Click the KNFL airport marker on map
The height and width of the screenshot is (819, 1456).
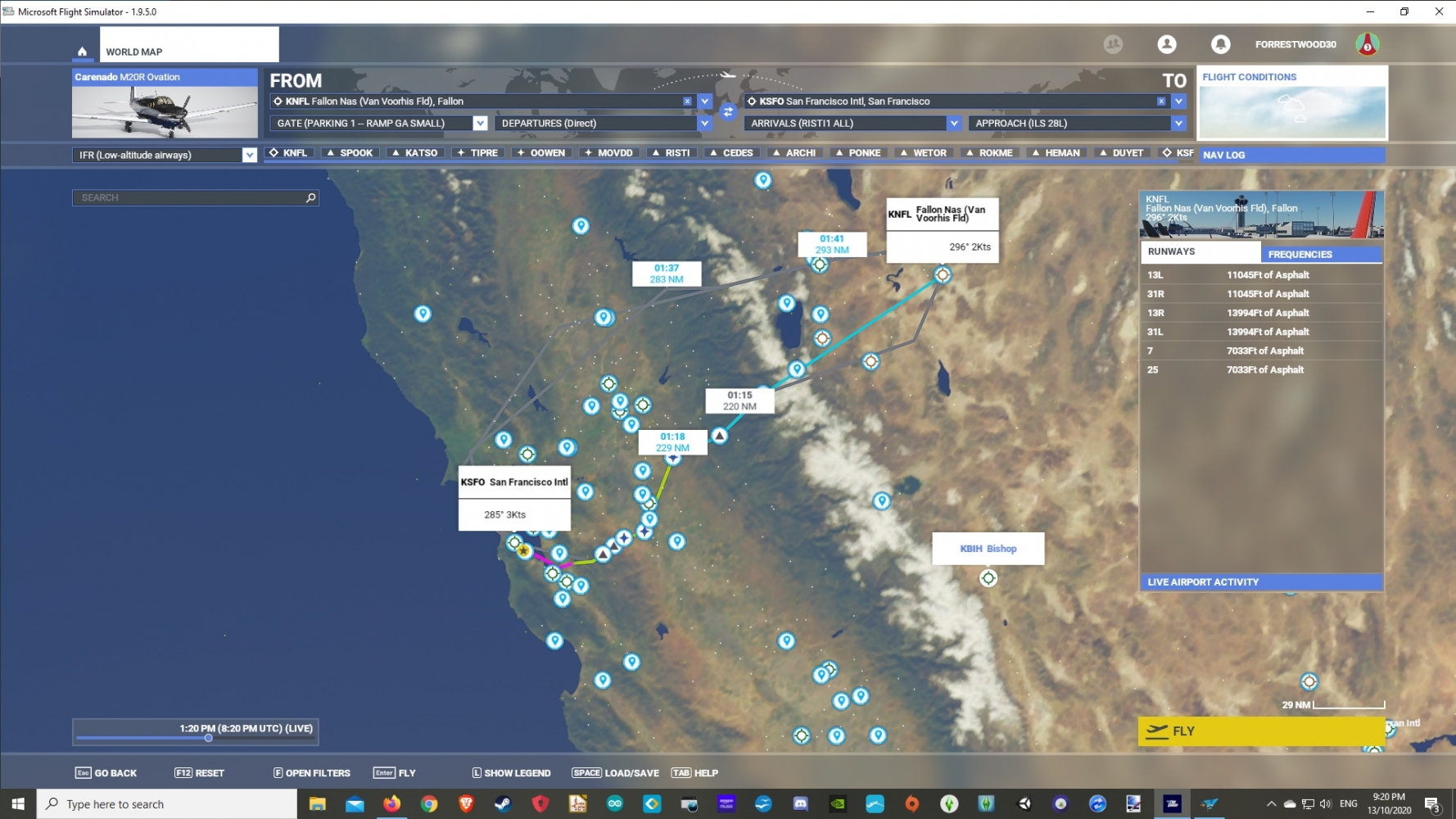[943, 275]
